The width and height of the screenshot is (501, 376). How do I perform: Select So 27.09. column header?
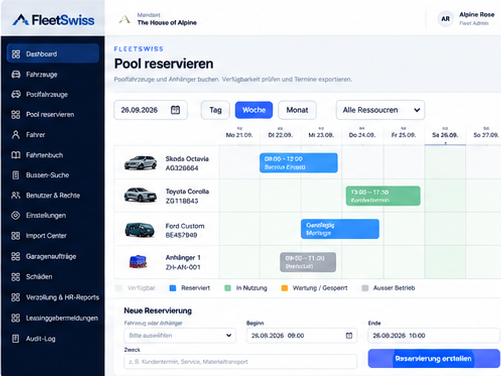[x=486, y=135]
